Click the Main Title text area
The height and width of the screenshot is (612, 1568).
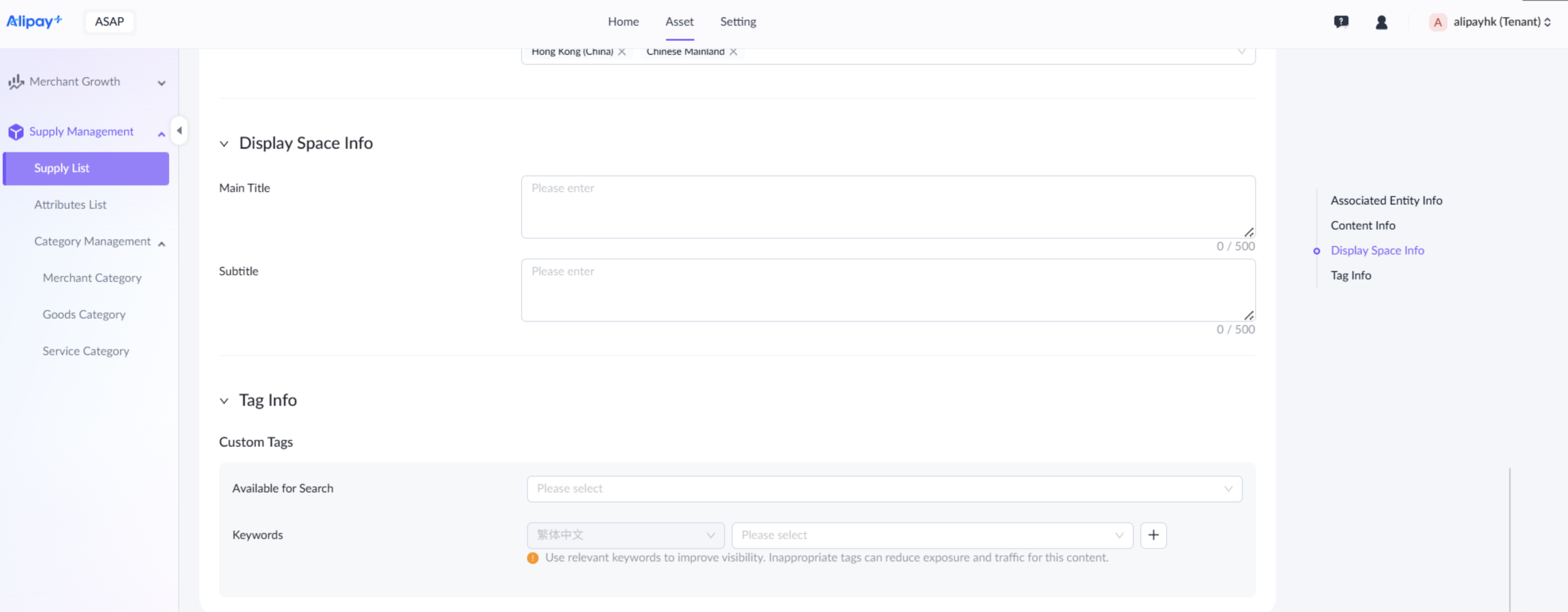coord(887,207)
